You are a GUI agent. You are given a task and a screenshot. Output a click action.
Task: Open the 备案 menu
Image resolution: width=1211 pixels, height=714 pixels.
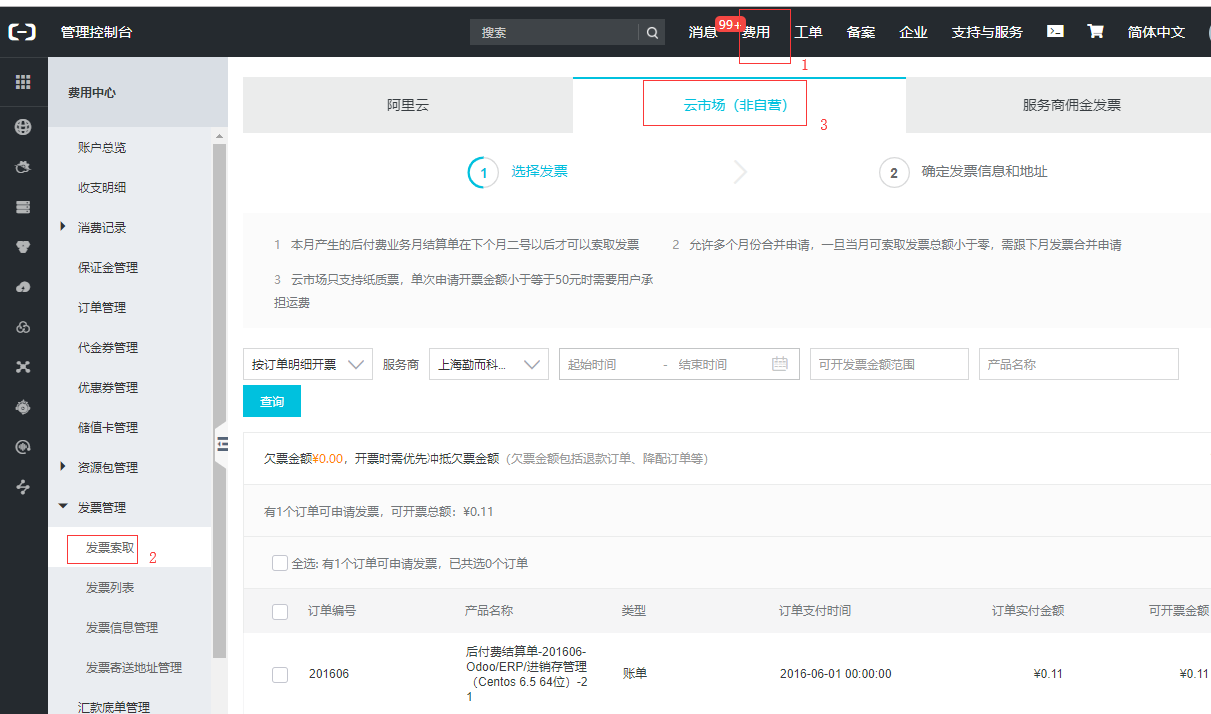[861, 32]
